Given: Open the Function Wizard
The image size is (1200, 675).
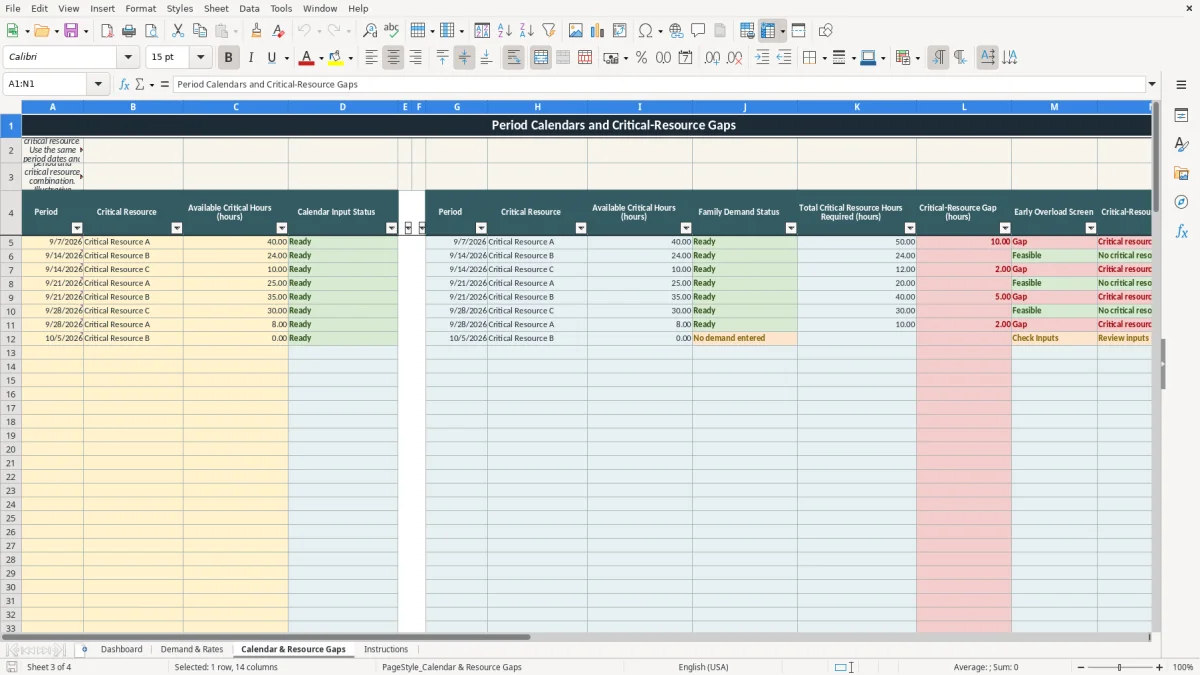Looking at the screenshot, I should [124, 84].
